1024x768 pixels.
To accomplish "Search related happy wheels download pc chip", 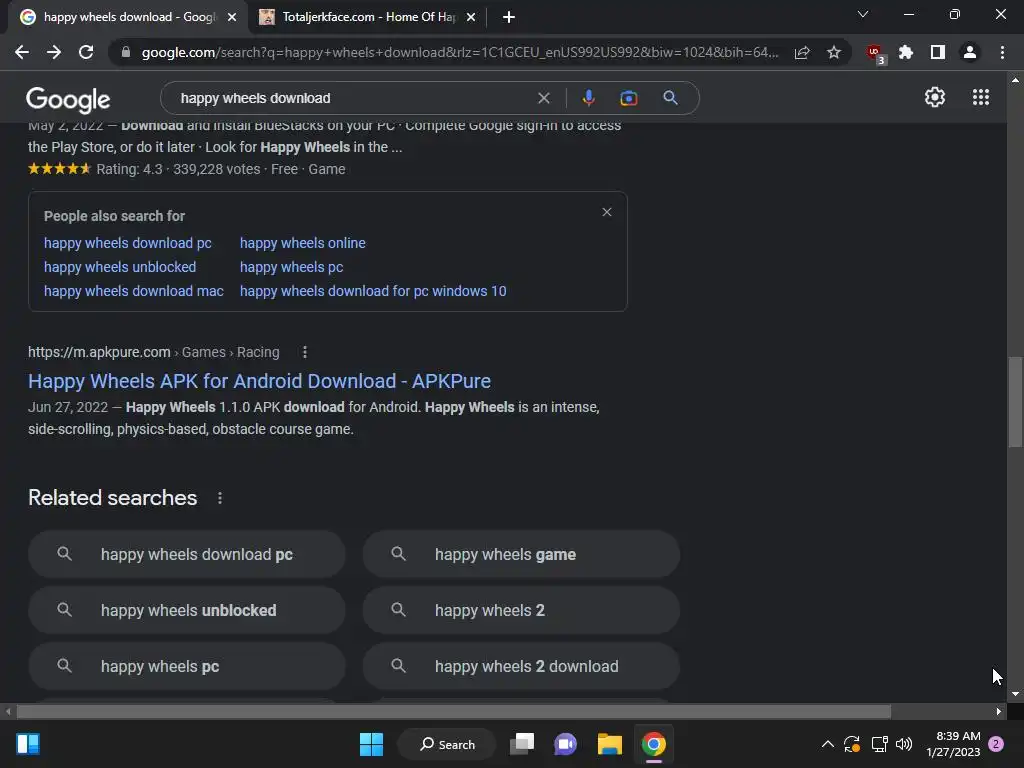I will [x=187, y=554].
